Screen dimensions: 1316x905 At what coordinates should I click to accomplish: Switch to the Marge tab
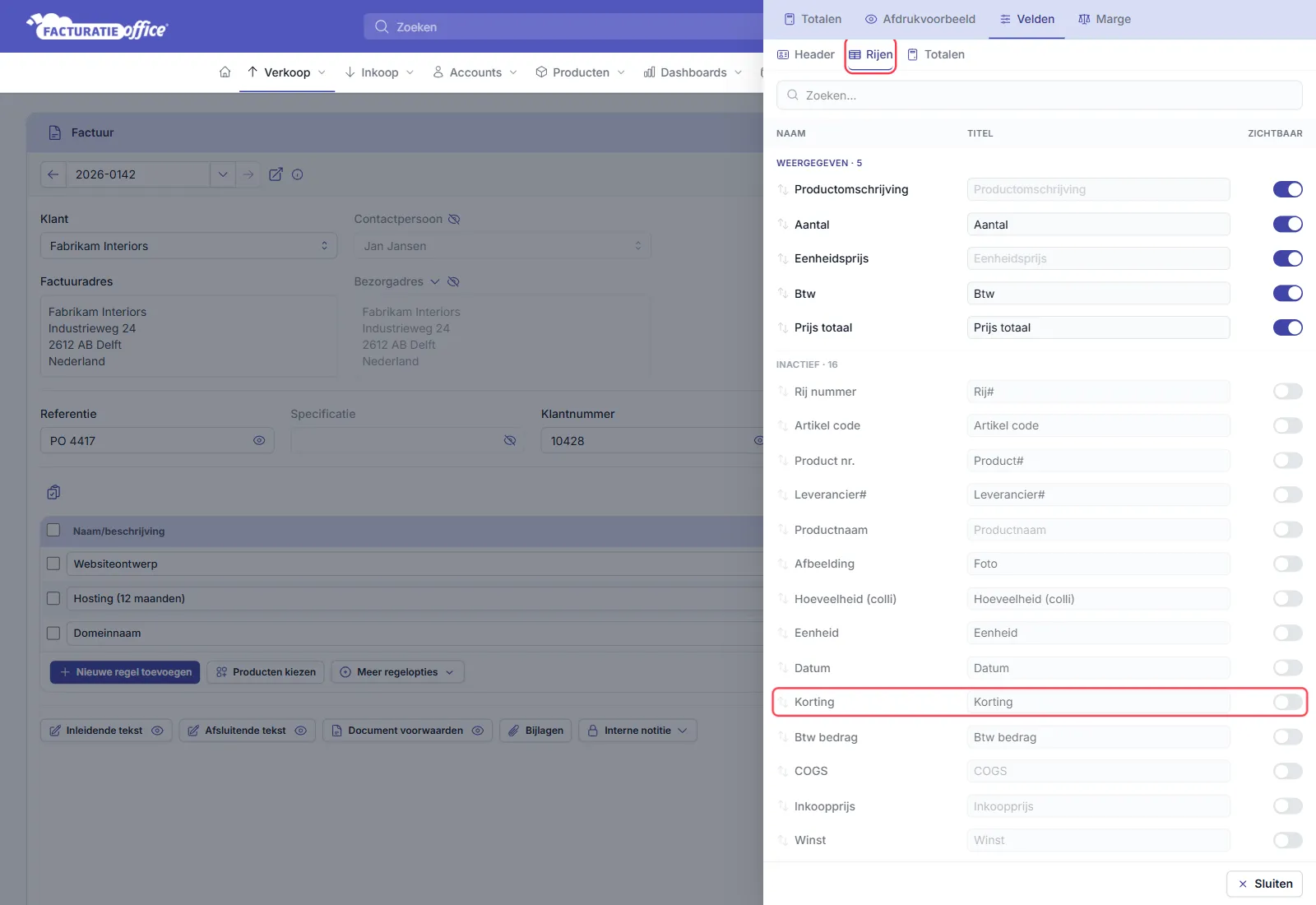tap(1105, 19)
